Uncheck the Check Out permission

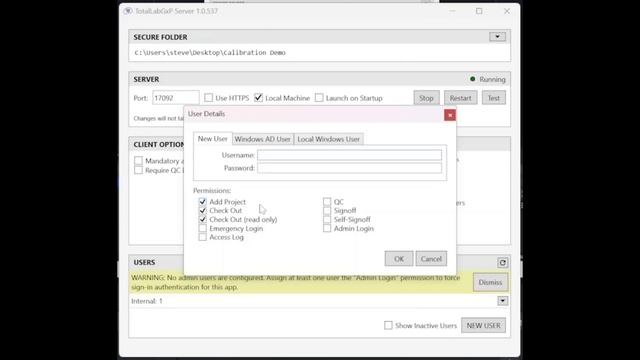[202, 211]
